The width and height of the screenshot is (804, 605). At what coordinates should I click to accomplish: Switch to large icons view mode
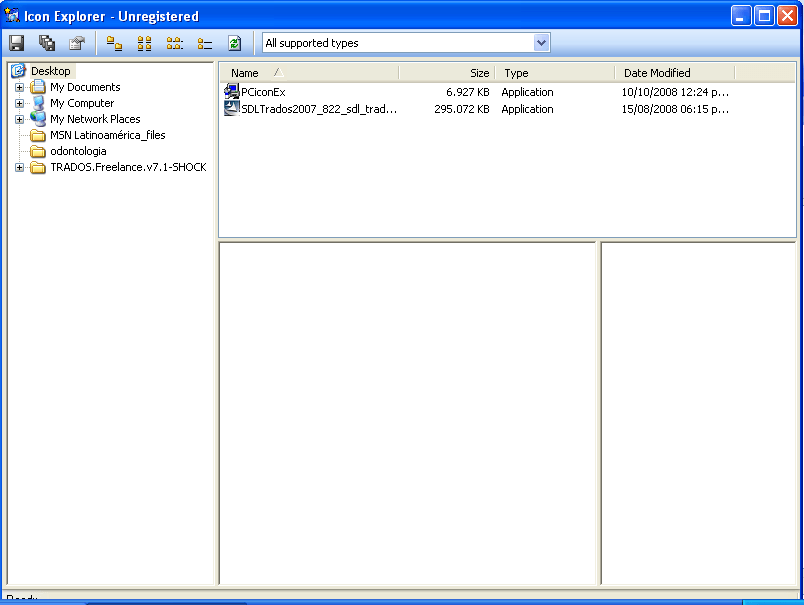113,43
